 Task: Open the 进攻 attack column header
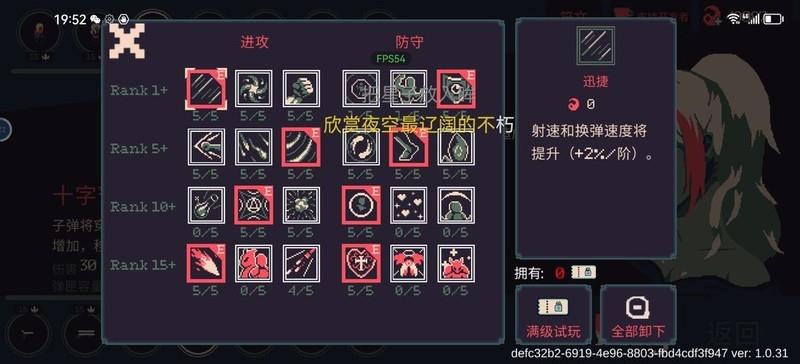(254, 42)
